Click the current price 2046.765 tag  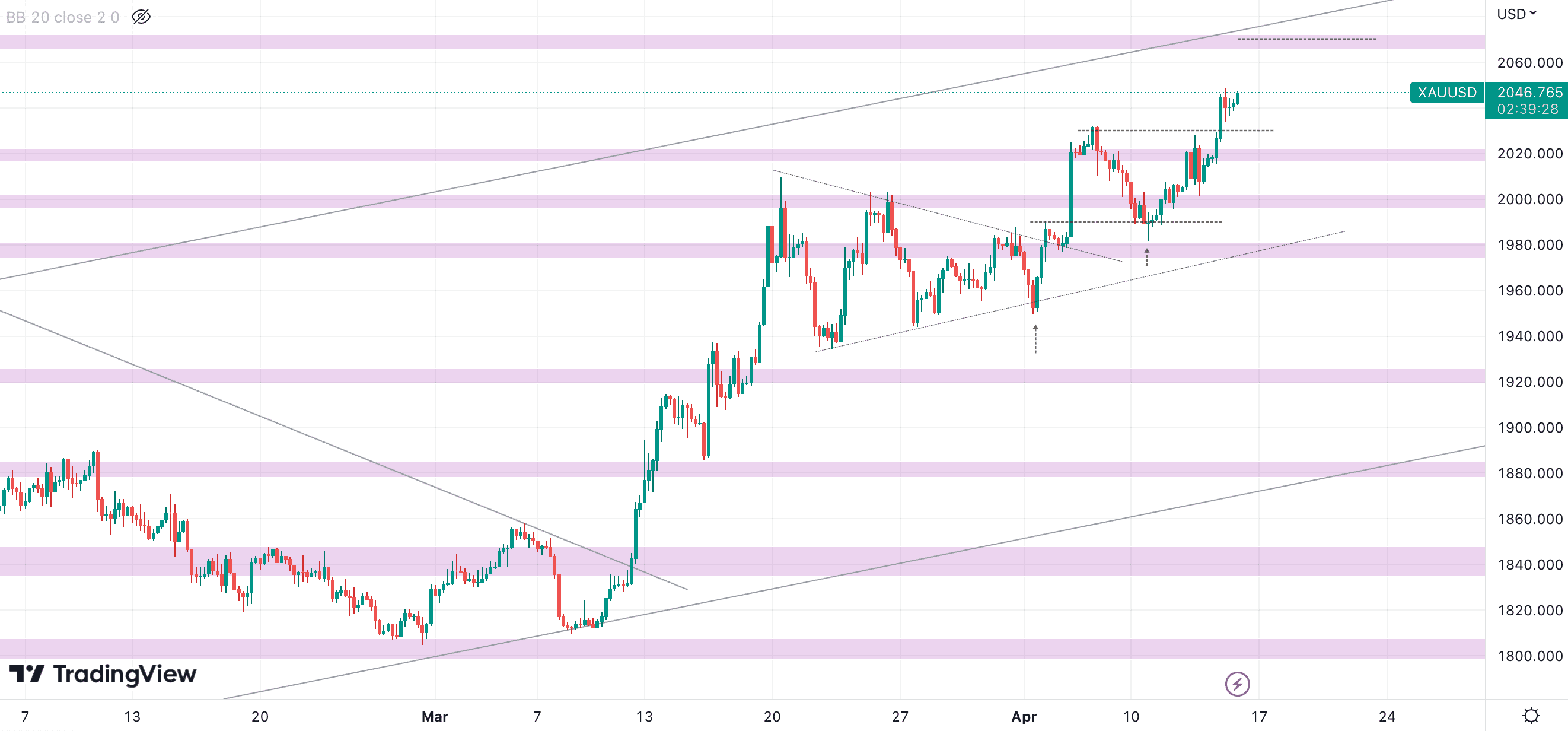[x=1529, y=92]
